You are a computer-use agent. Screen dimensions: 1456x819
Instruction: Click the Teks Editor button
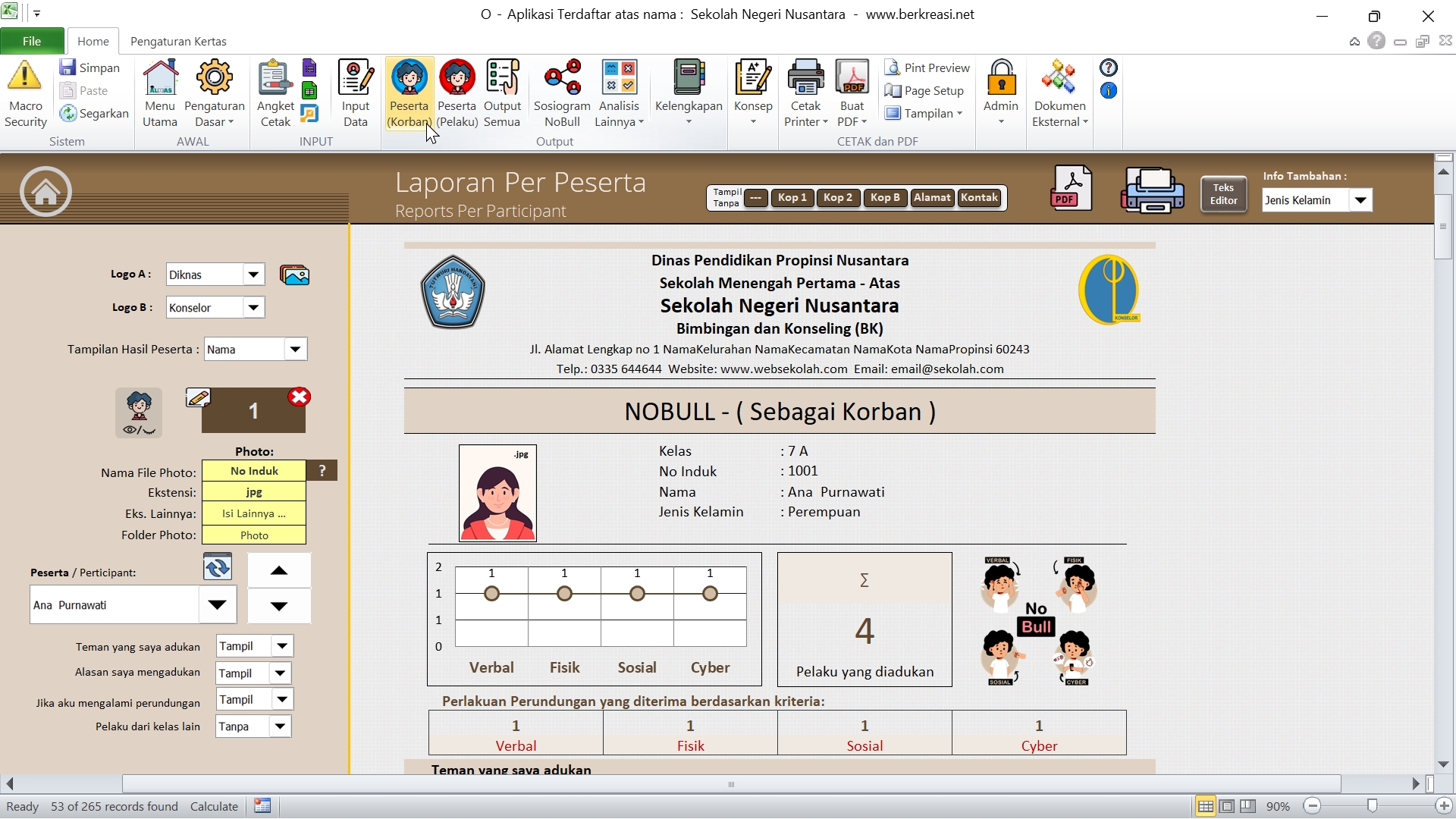tap(1223, 194)
